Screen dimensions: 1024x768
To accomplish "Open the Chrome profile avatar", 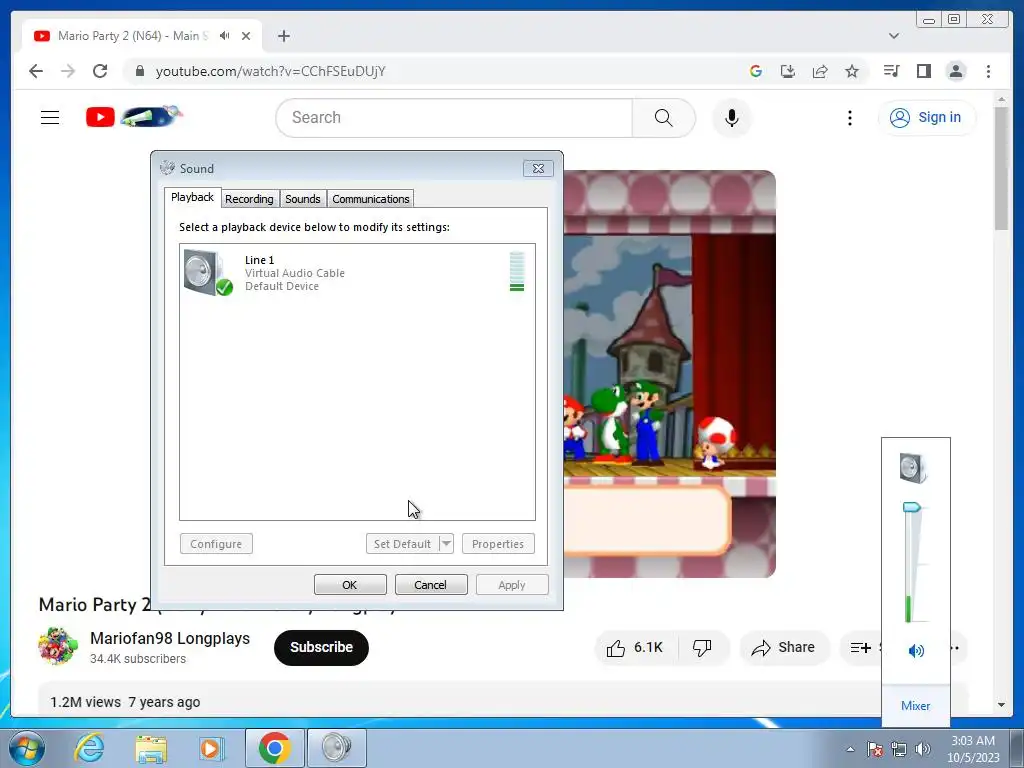I will (956, 71).
